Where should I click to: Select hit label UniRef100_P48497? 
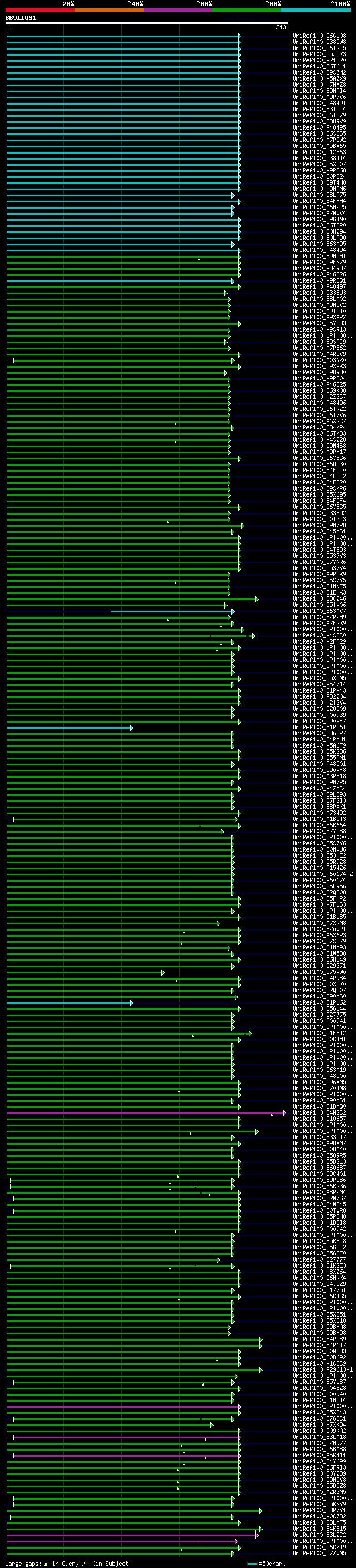coord(319,286)
